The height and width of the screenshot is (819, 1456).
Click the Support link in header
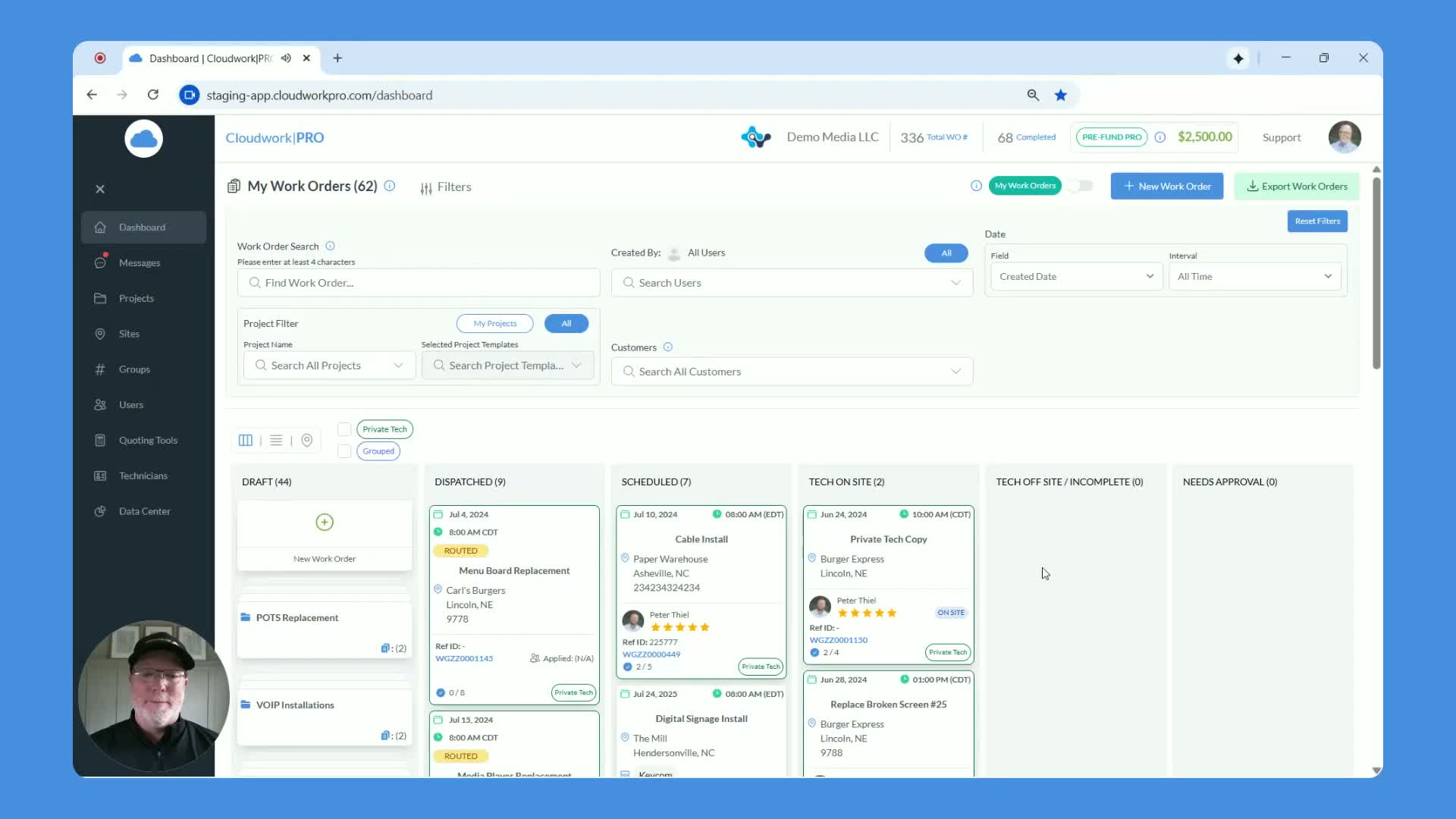(x=1282, y=138)
